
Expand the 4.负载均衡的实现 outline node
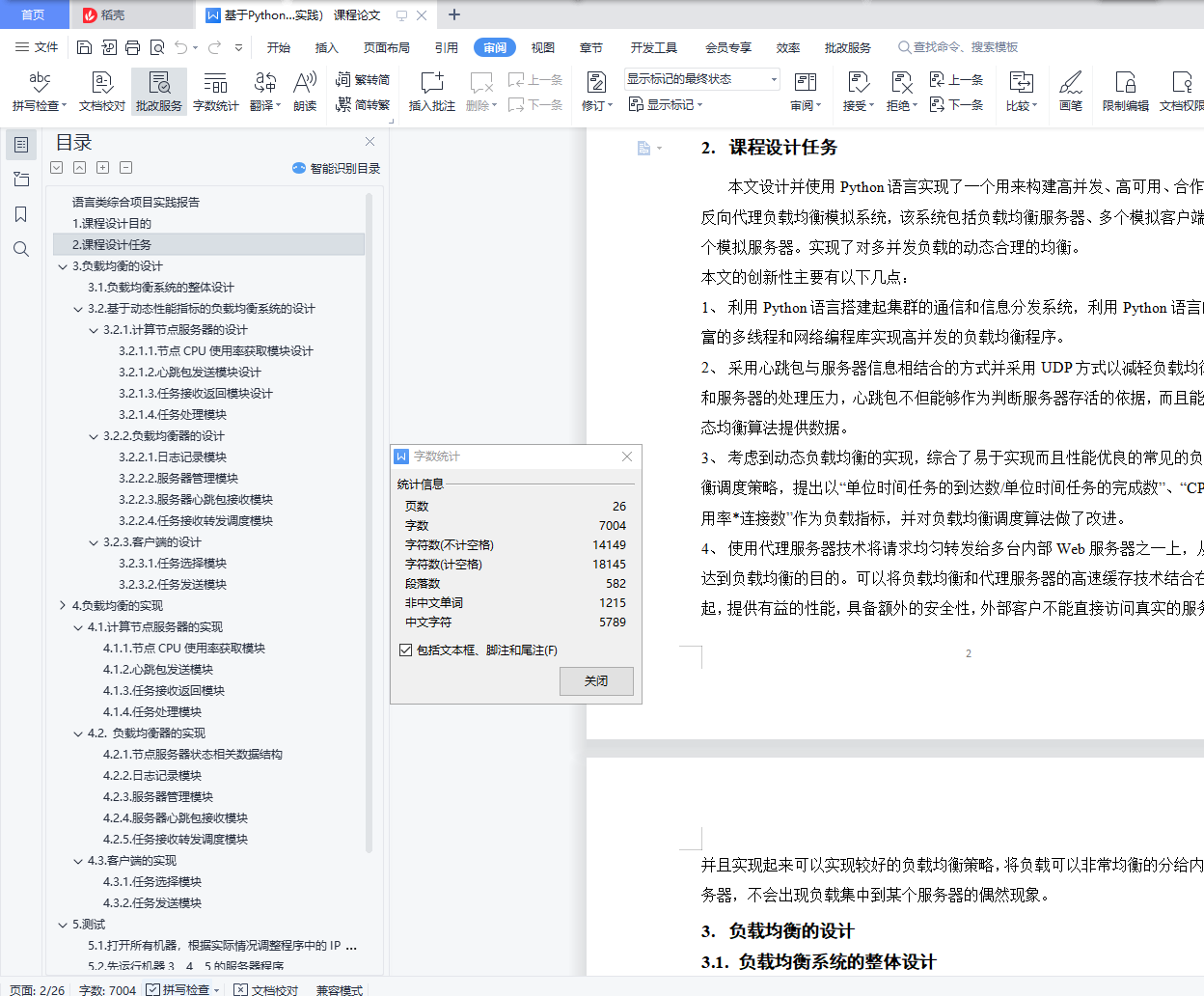tap(63, 606)
